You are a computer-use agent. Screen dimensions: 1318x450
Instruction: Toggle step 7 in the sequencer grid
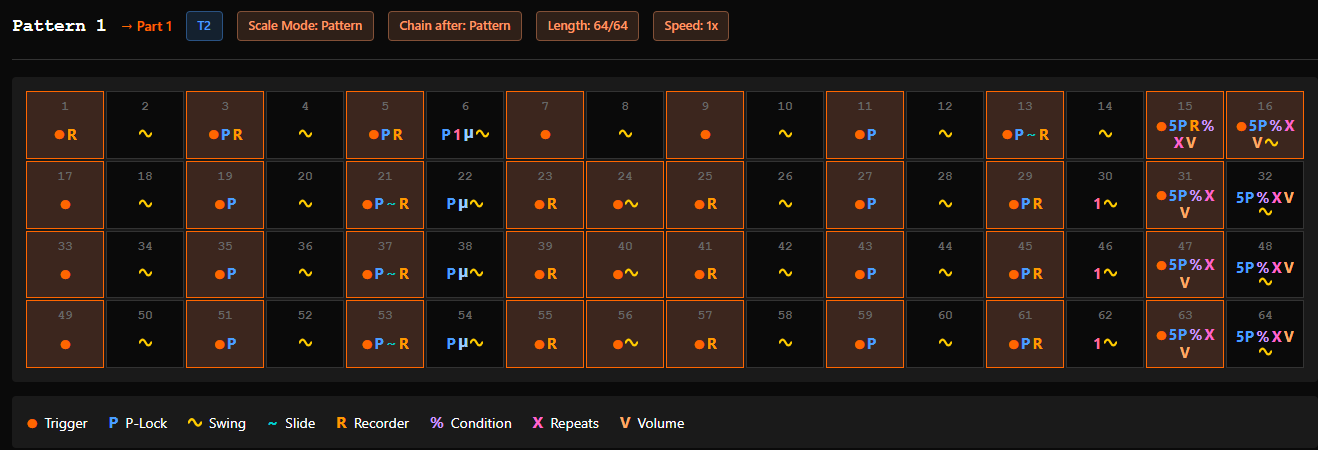point(545,125)
